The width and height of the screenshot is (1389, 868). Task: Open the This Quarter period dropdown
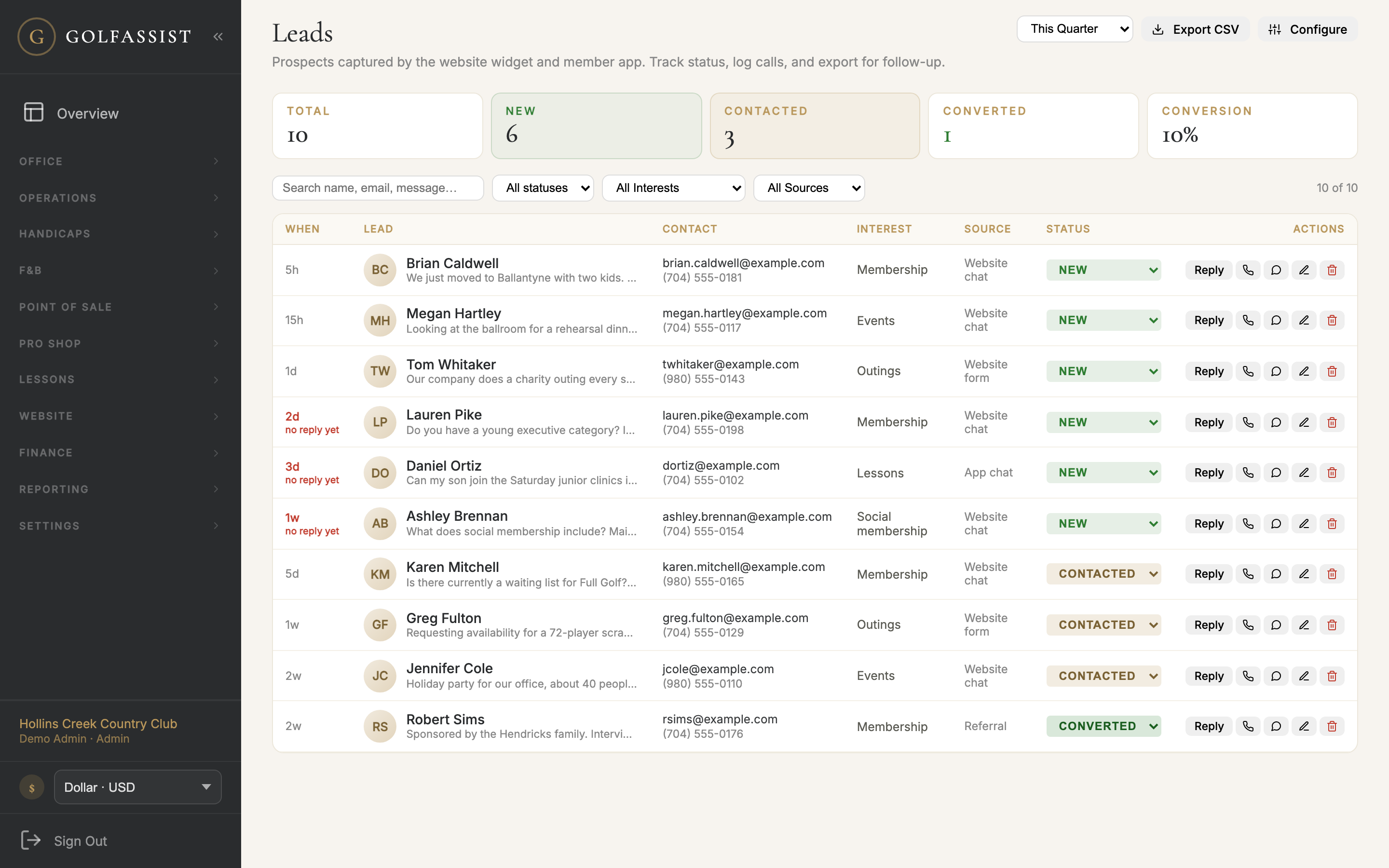(1075, 29)
